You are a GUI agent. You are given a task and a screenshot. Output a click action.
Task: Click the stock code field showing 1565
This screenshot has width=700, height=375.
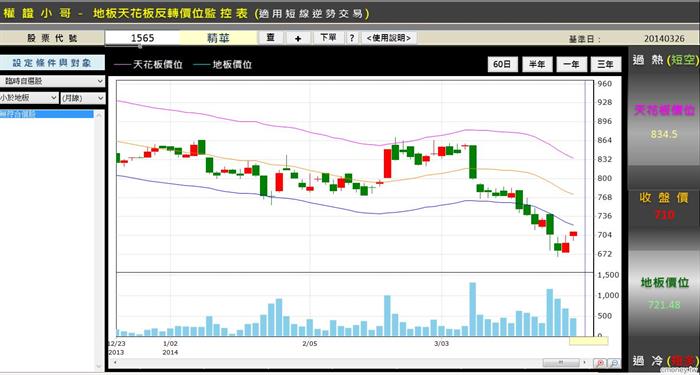point(142,38)
